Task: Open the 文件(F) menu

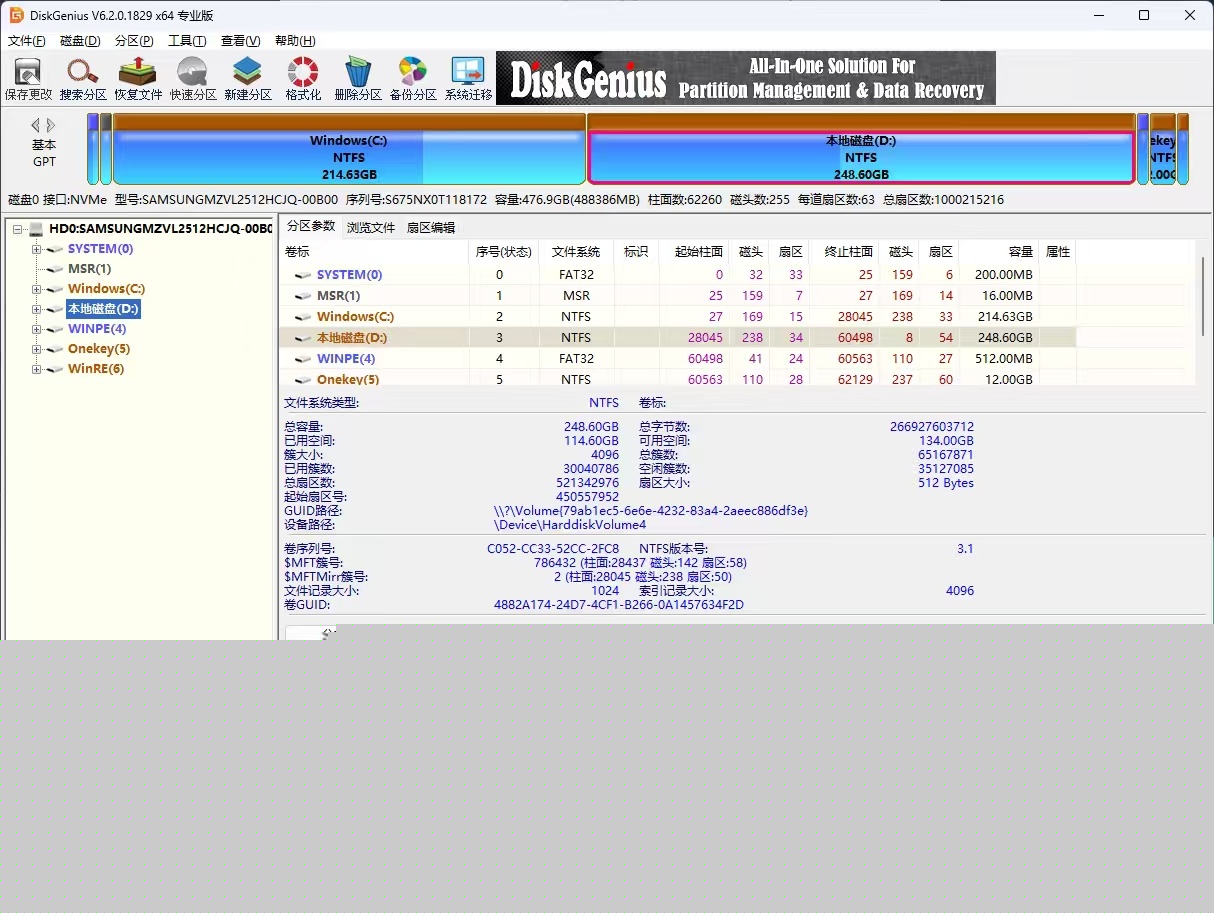Action: (x=27, y=41)
